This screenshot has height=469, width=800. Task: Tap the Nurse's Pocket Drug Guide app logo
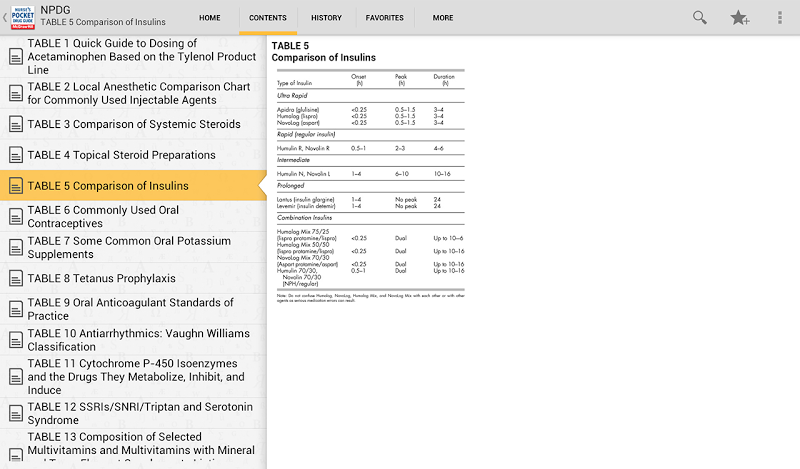pos(21,18)
